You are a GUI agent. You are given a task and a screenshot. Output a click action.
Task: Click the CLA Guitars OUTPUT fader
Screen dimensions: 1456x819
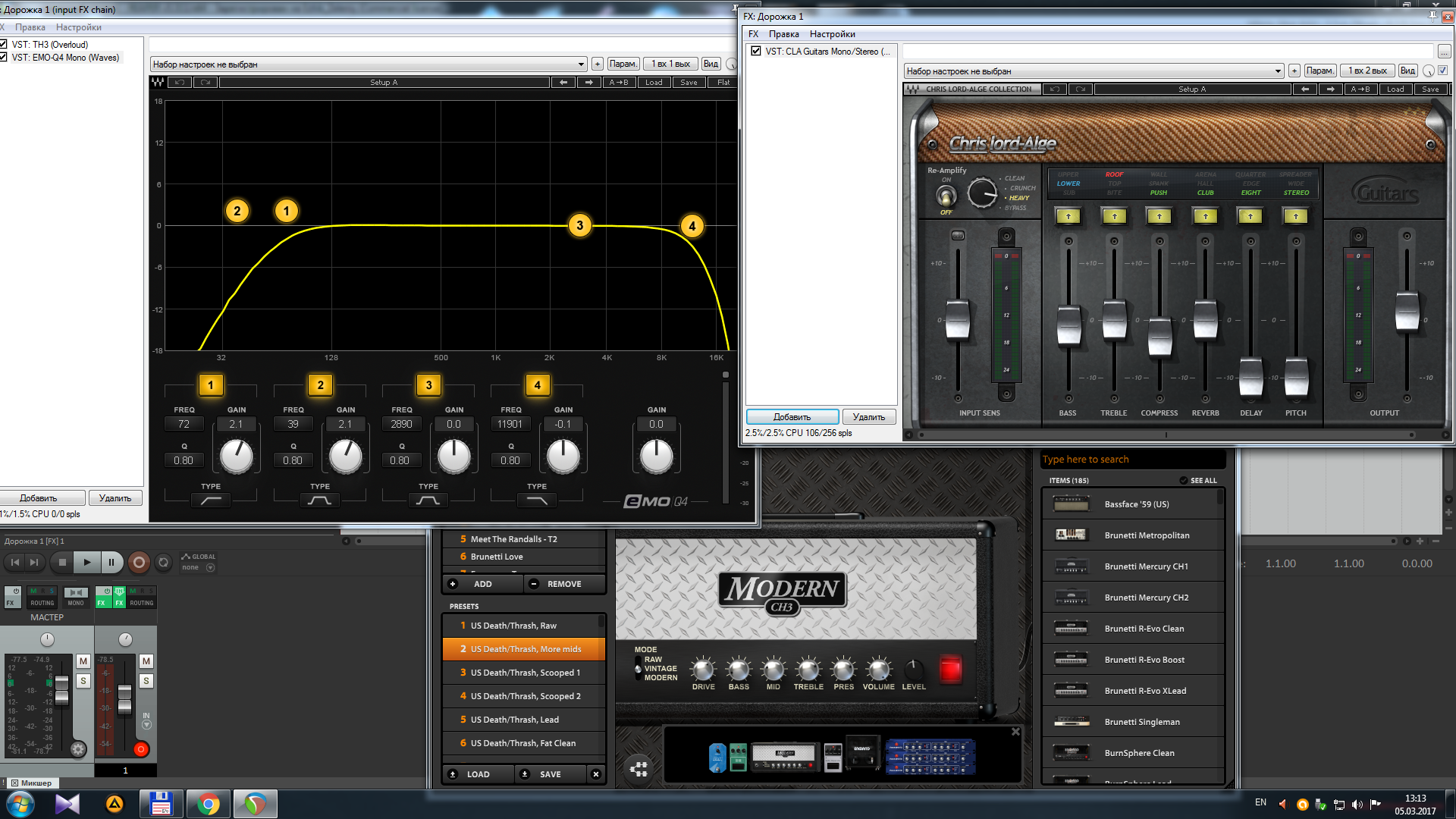point(1407,311)
